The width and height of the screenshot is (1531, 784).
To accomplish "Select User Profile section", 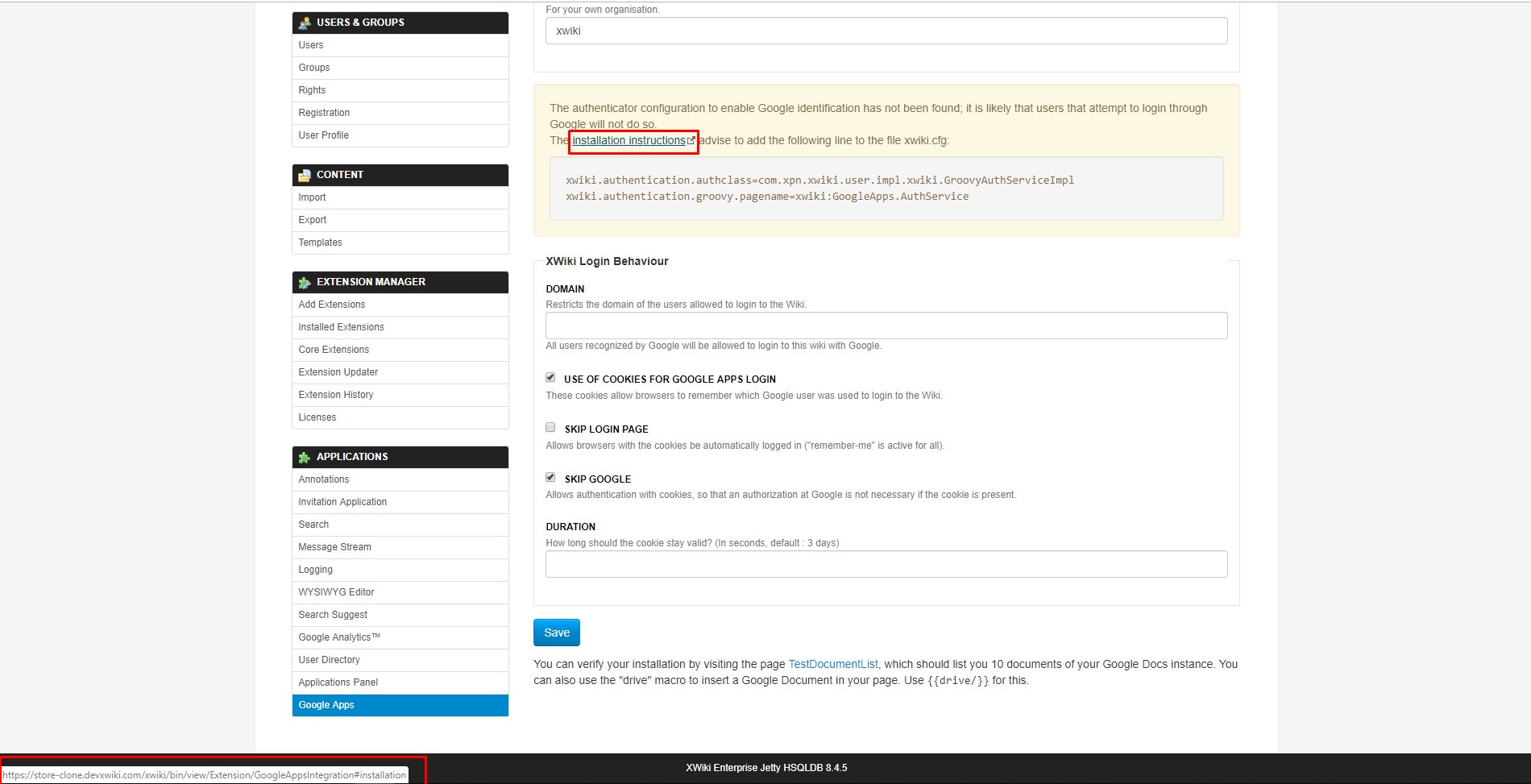I will (400, 135).
